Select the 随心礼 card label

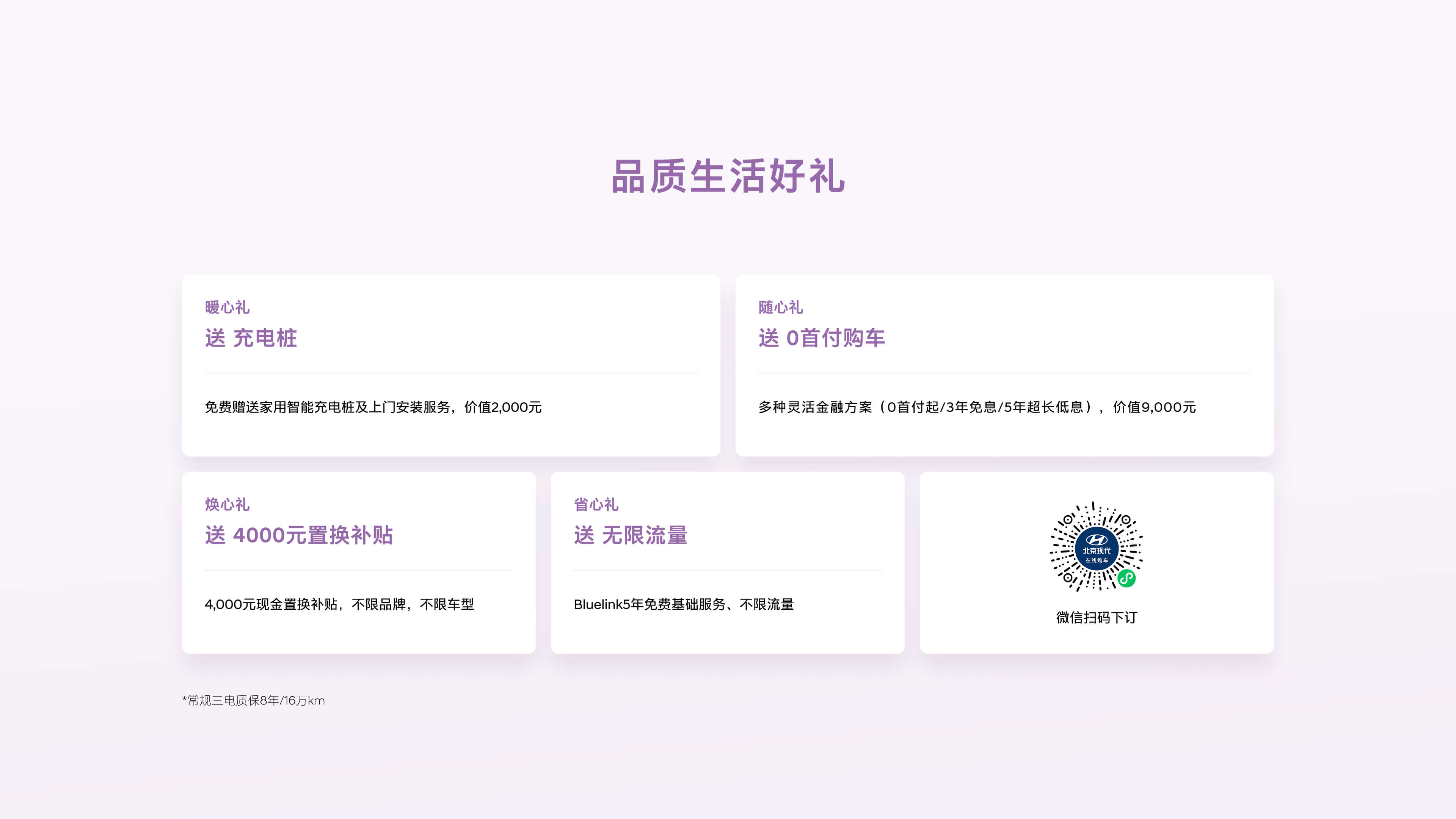[781, 308]
